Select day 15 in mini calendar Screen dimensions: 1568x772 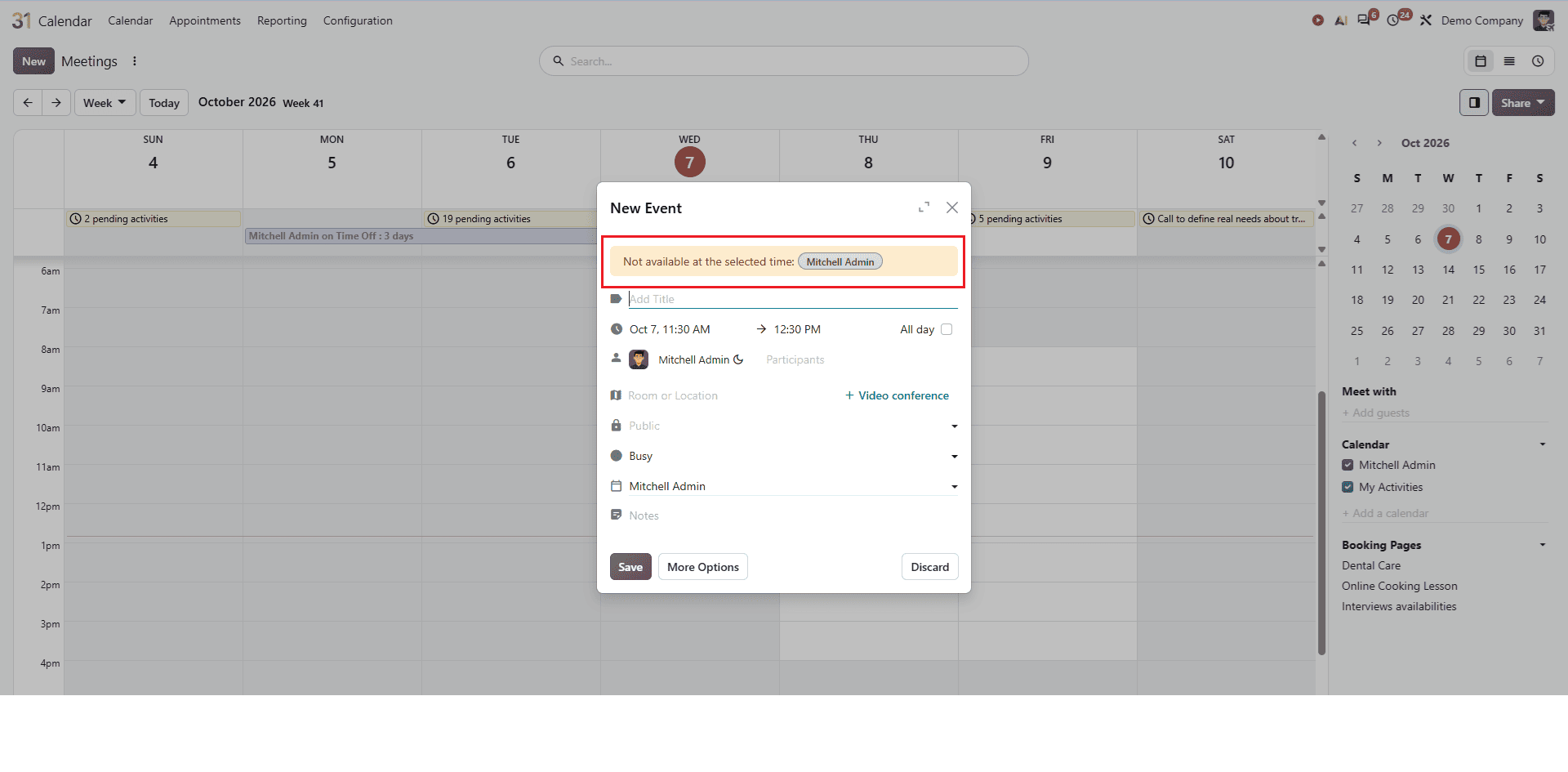(1479, 270)
